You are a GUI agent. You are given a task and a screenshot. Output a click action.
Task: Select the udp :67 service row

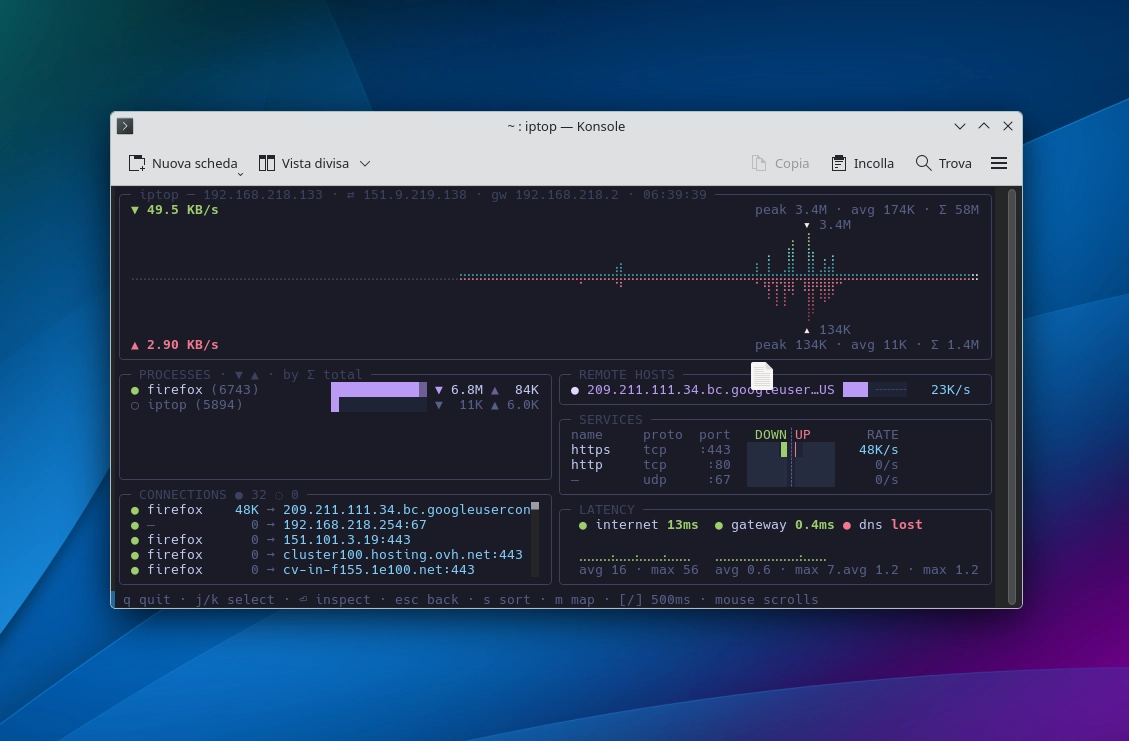tap(734, 480)
